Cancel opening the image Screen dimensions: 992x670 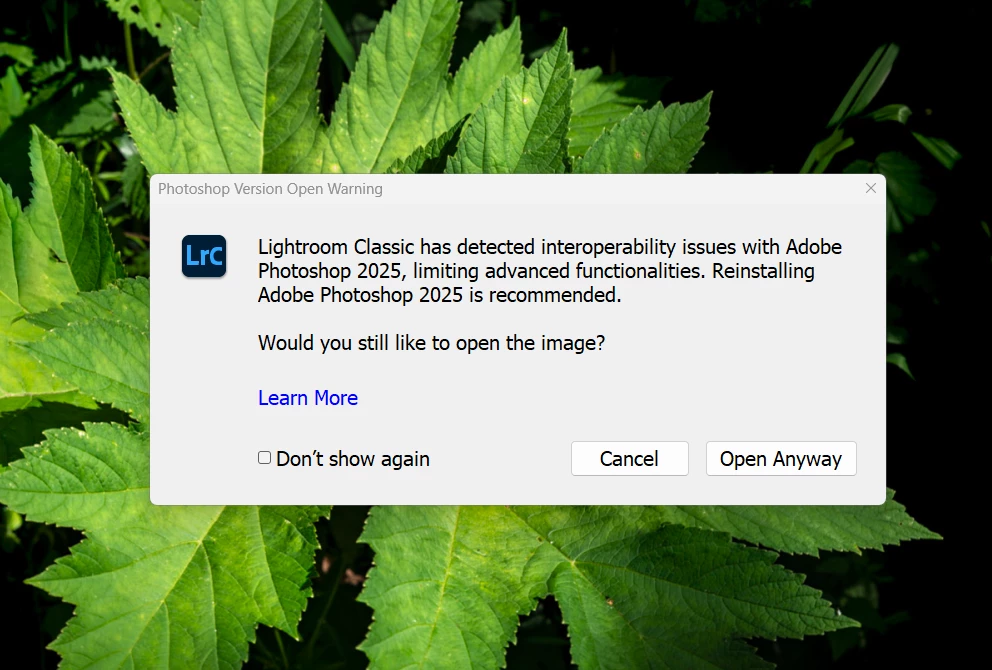tap(629, 459)
